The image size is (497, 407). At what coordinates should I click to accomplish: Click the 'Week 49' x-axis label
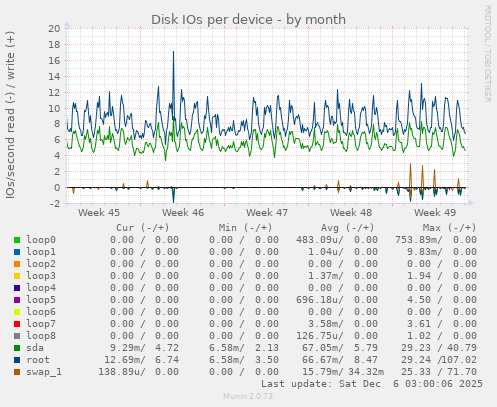click(x=435, y=213)
